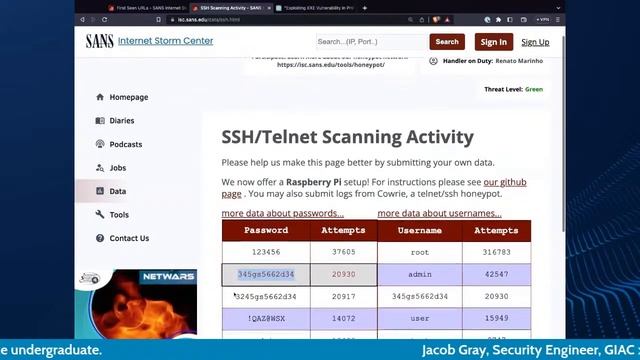This screenshot has height=360, width=640.
Task: Click the Username column header
Action: point(420,231)
